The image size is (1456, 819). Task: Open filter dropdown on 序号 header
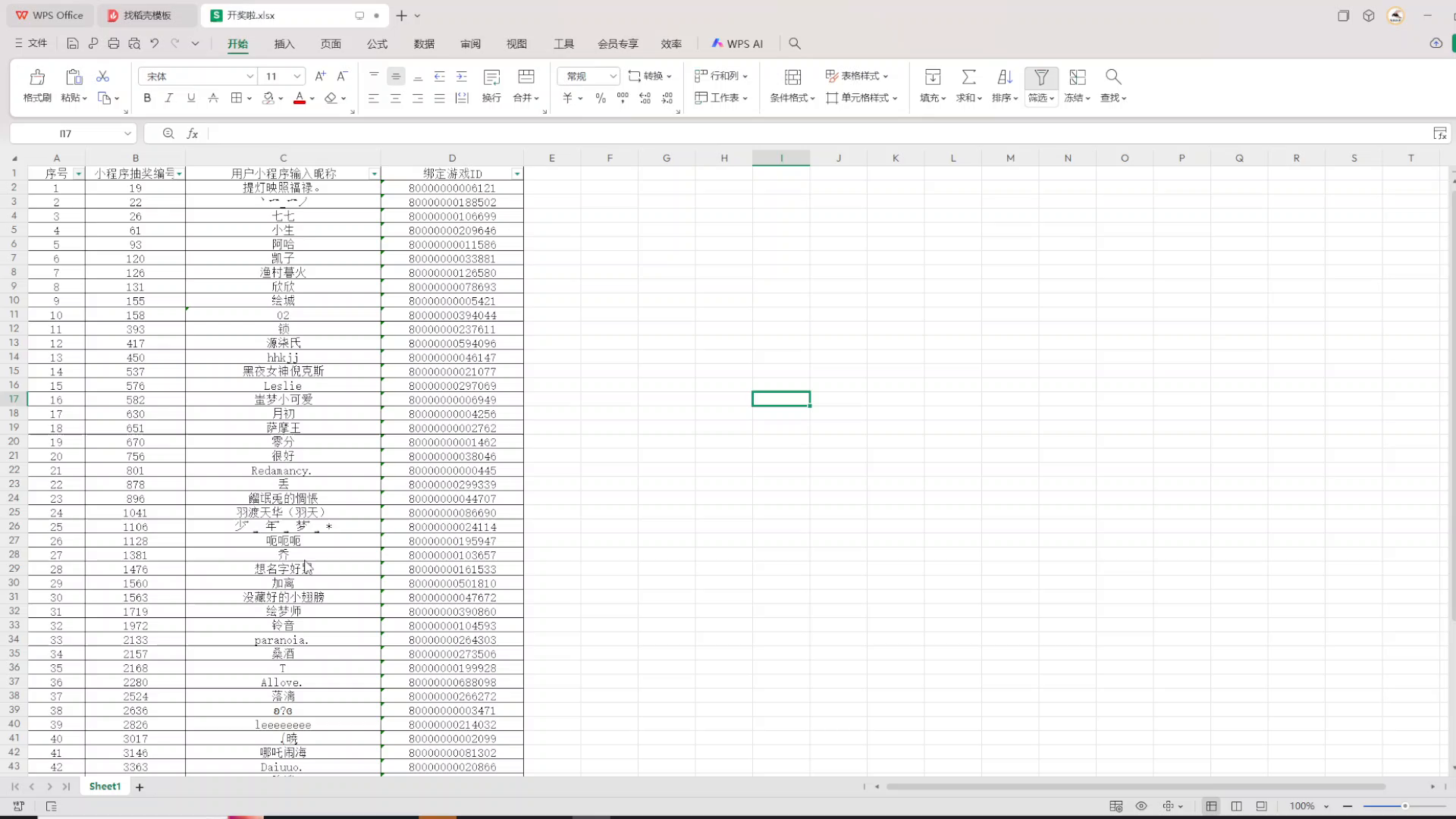[x=78, y=174]
